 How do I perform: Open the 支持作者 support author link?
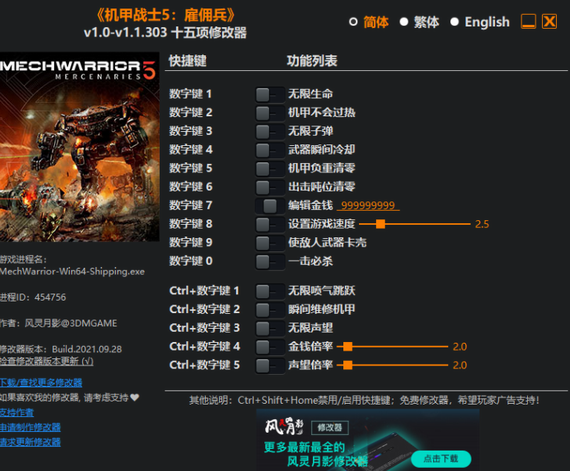tap(17, 412)
